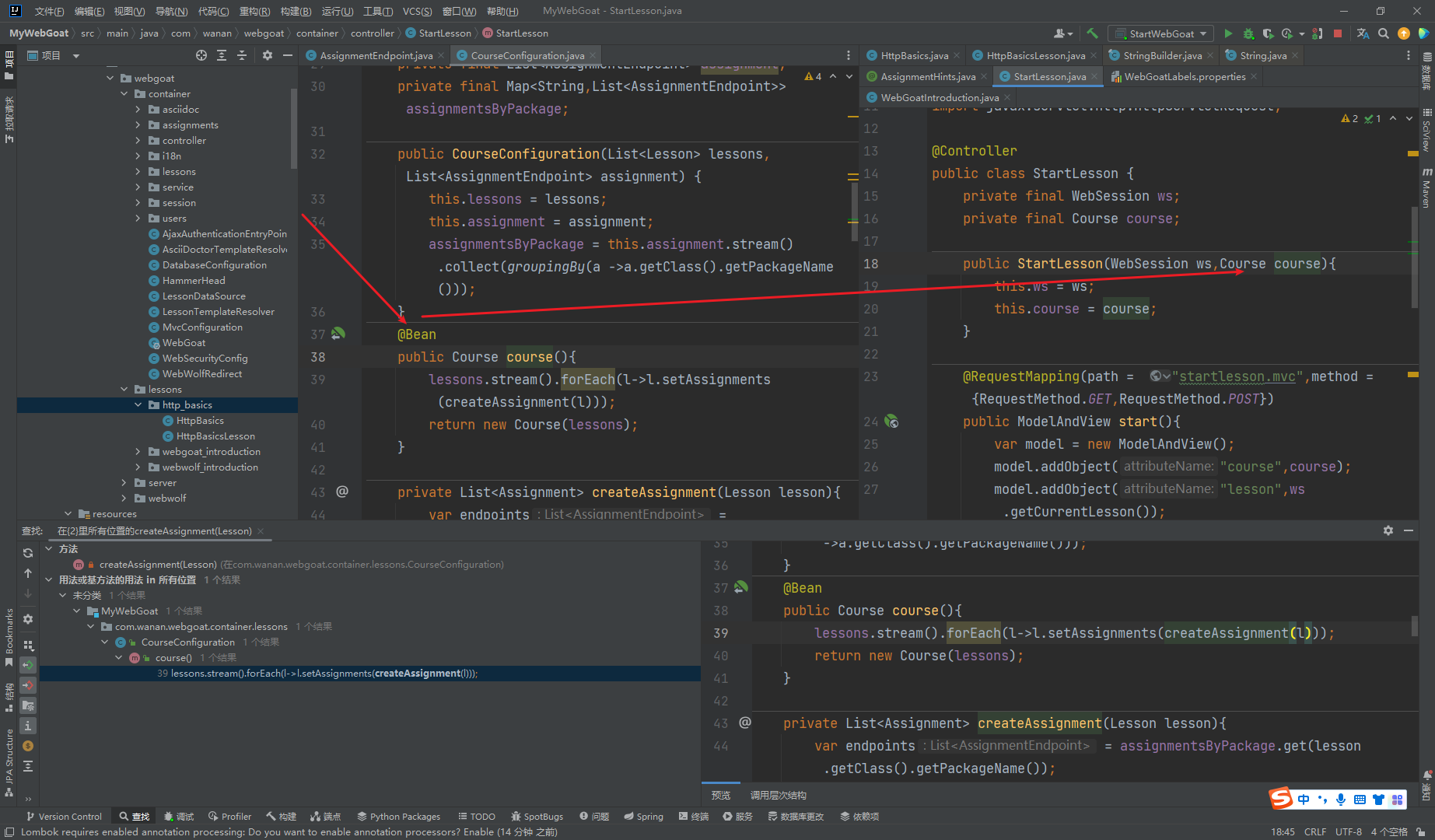The image size is (1435, 840).
Task: Expand the webwolf_introduction folder
Action: pyautogui.click(x=138, y=467)
